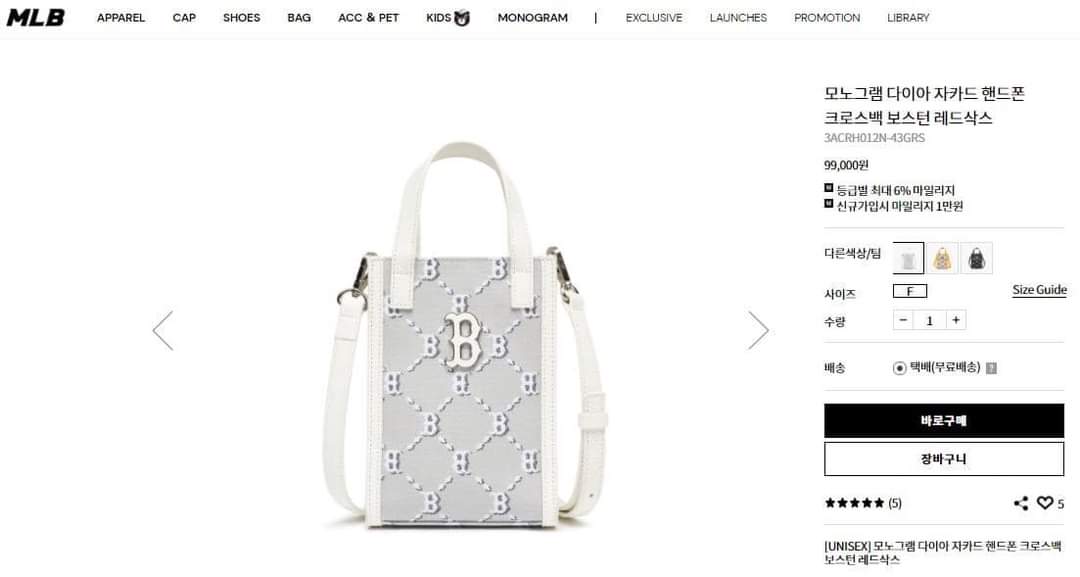
Task: Open the APPAREL menu
Action: [121, 18]
